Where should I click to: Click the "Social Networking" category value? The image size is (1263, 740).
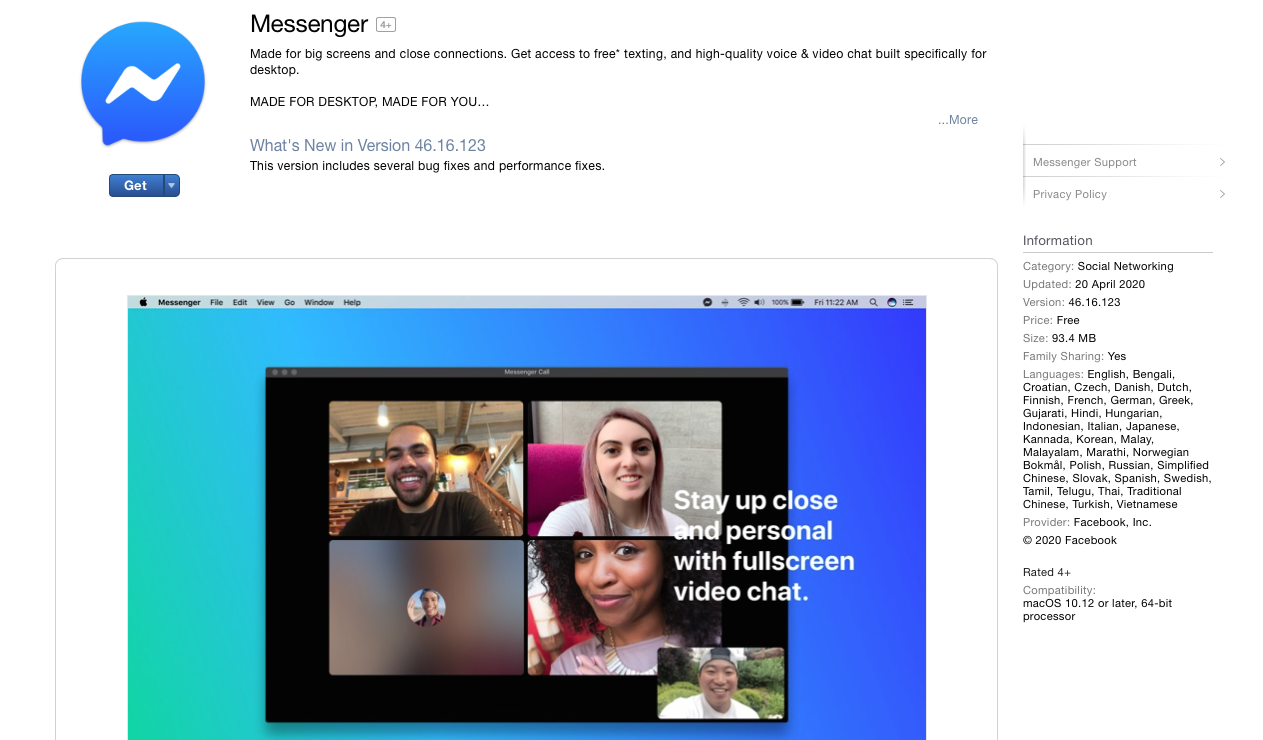[1125, 267]
